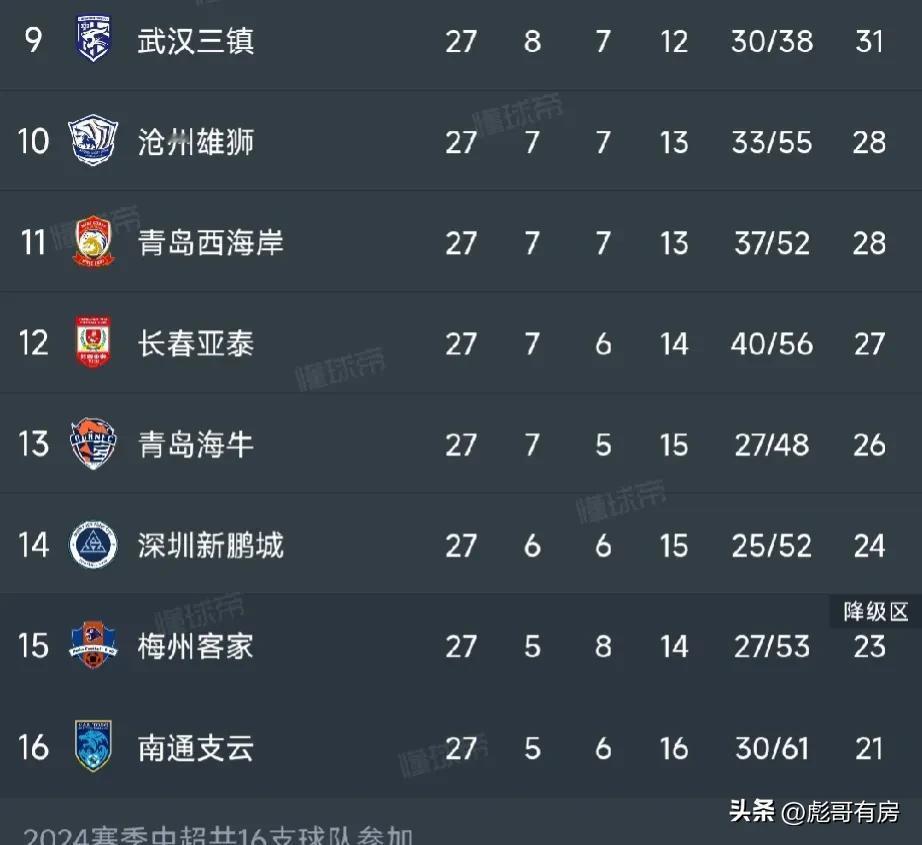Click the 沧州雄狮 team crest
Screen dimensions: 922x845
(x=93, y=140)
